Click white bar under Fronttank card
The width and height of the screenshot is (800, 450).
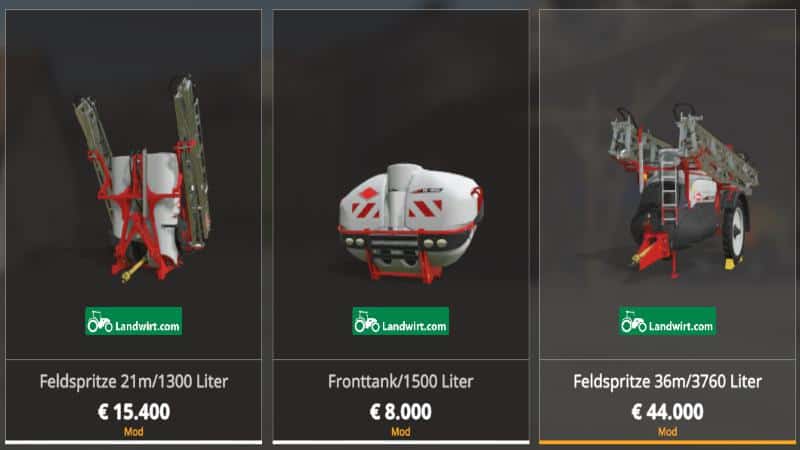401,442
